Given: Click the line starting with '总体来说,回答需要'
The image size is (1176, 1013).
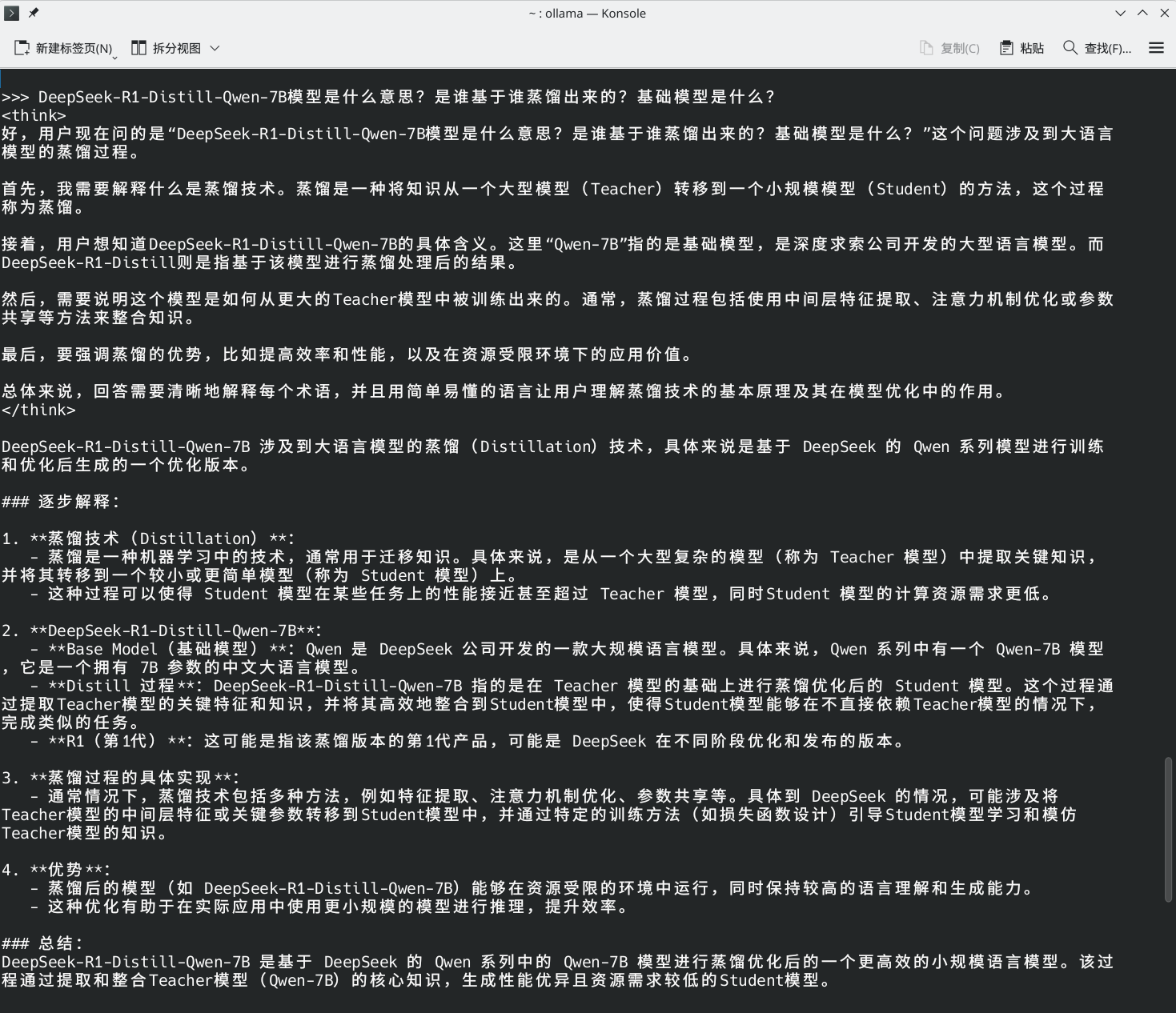Looking at the screenshot, I should click(x=504, y=391).
